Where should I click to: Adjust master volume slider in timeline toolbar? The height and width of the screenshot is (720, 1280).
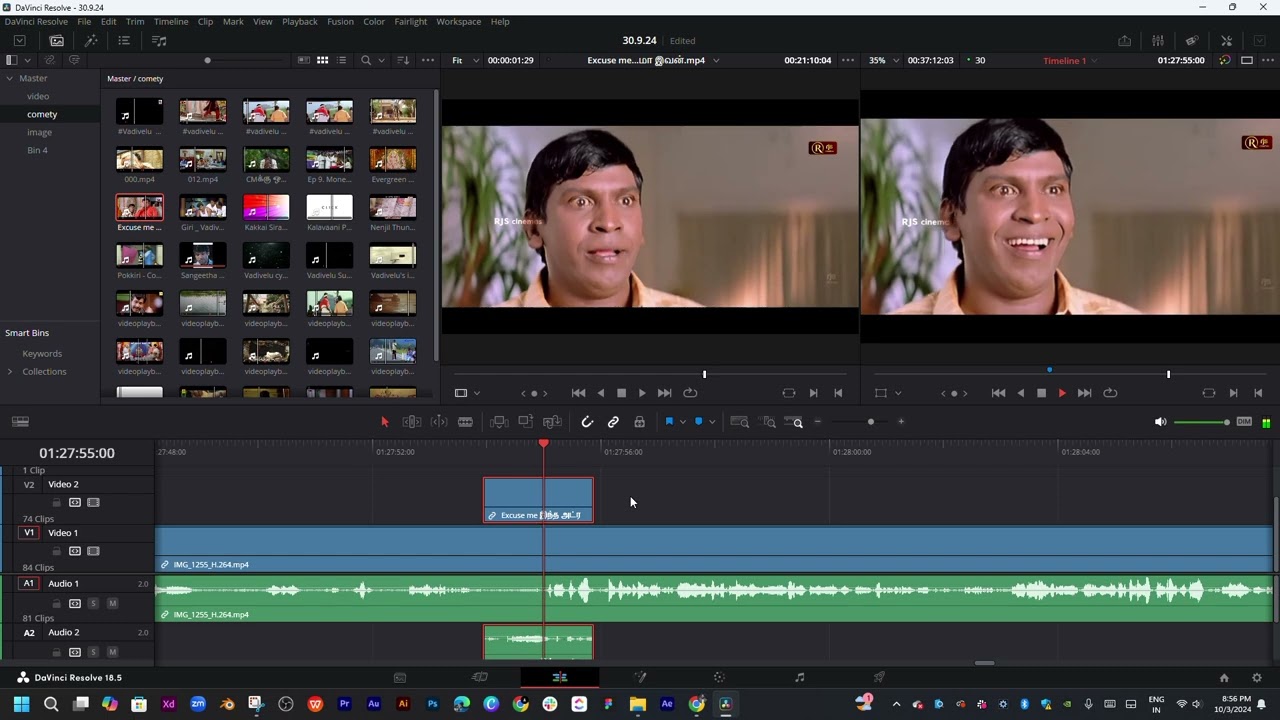coord(1201,422)
